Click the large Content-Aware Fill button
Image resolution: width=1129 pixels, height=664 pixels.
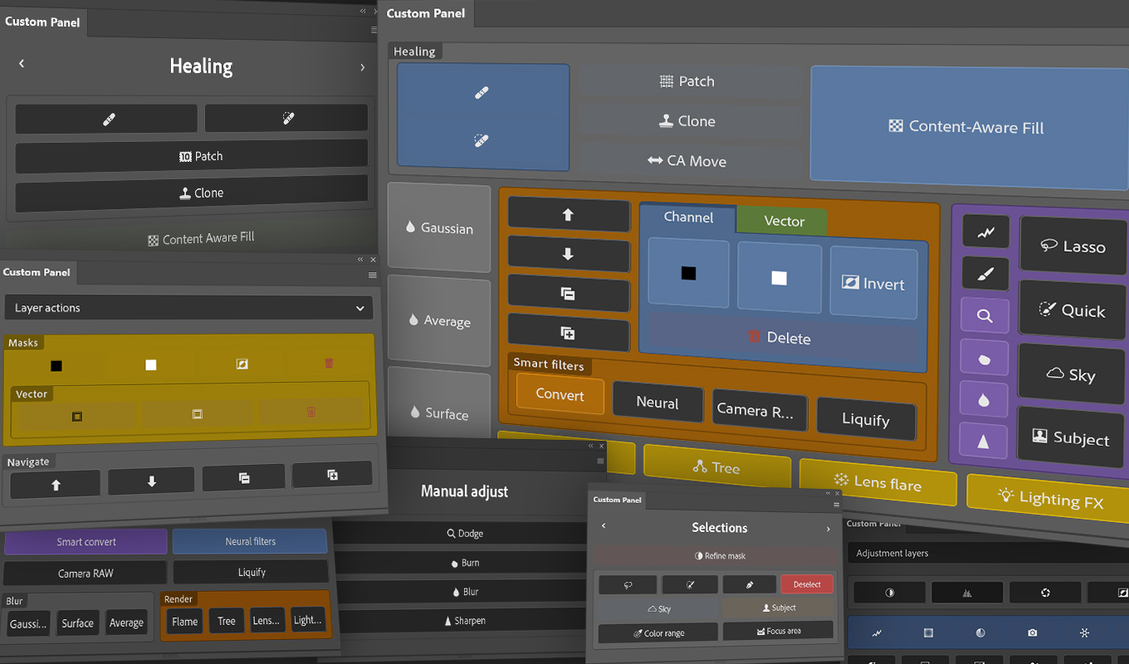[966, 127]
